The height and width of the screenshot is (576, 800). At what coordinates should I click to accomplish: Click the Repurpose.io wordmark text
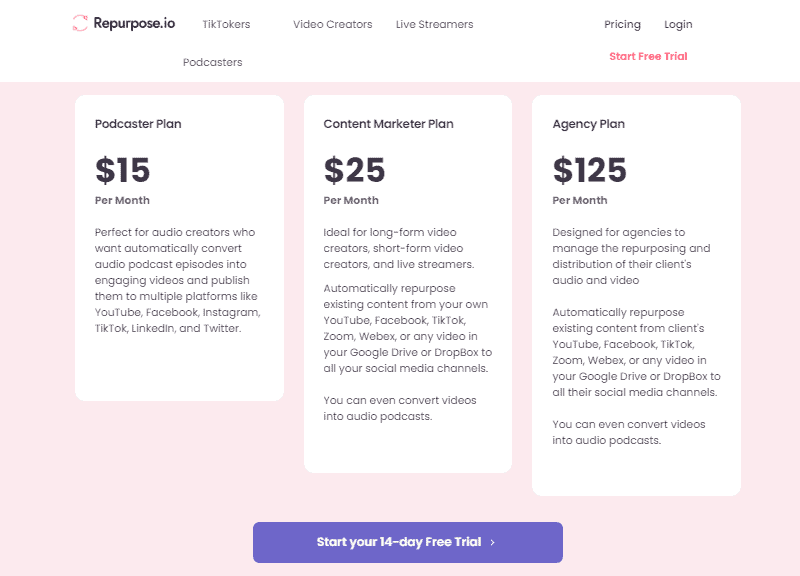pos(134,23)
